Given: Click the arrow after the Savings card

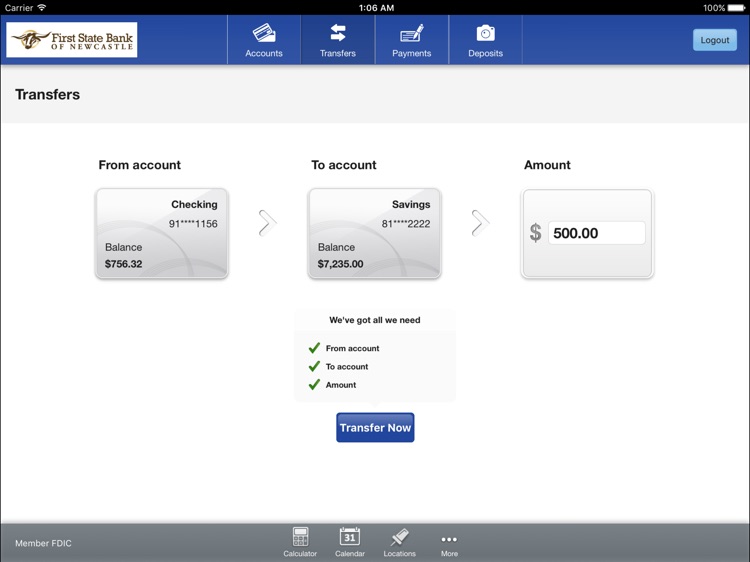Looking at the screenshot, I should (480, 223).
